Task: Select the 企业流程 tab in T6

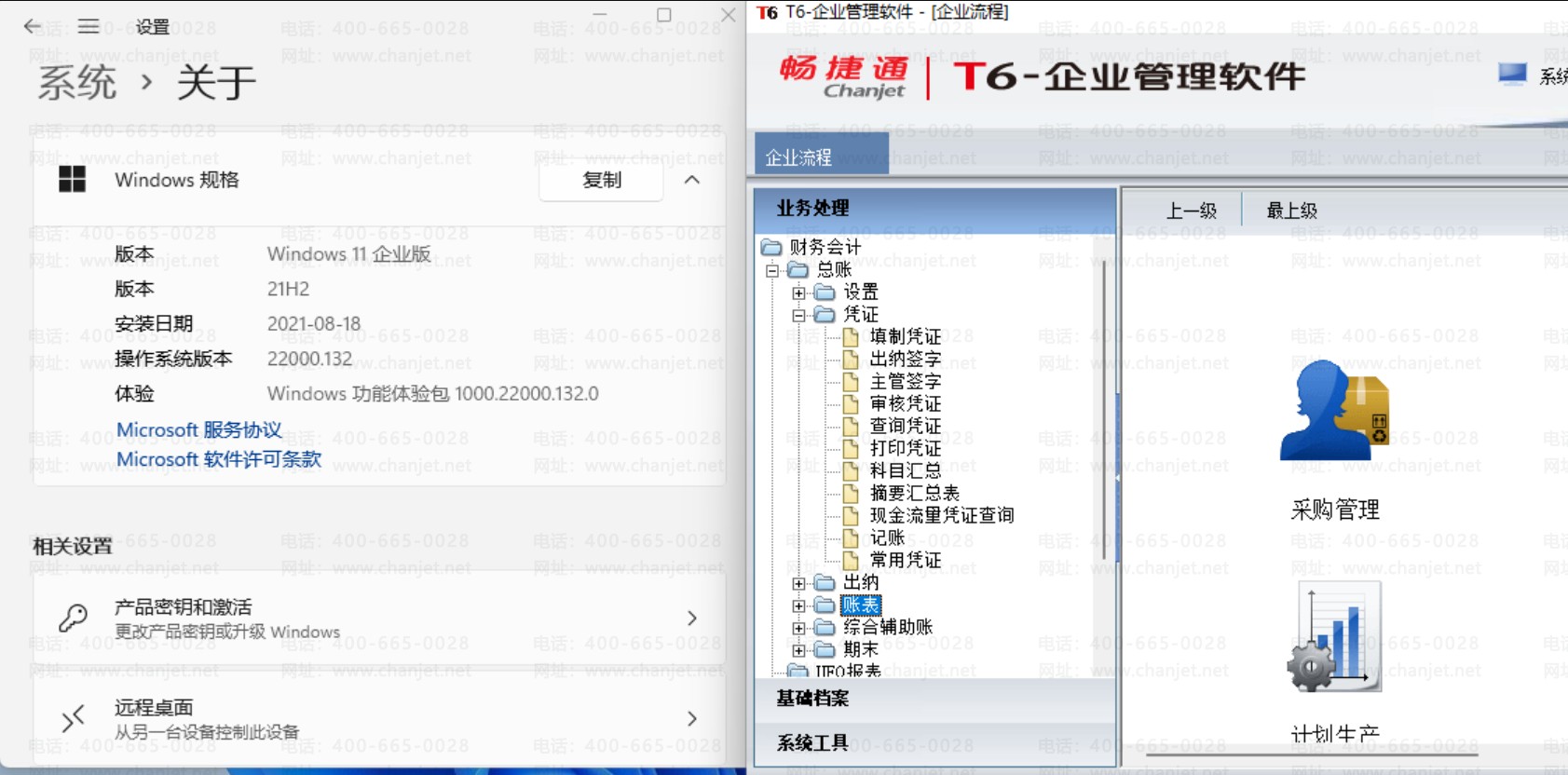Action: point(821,154)
